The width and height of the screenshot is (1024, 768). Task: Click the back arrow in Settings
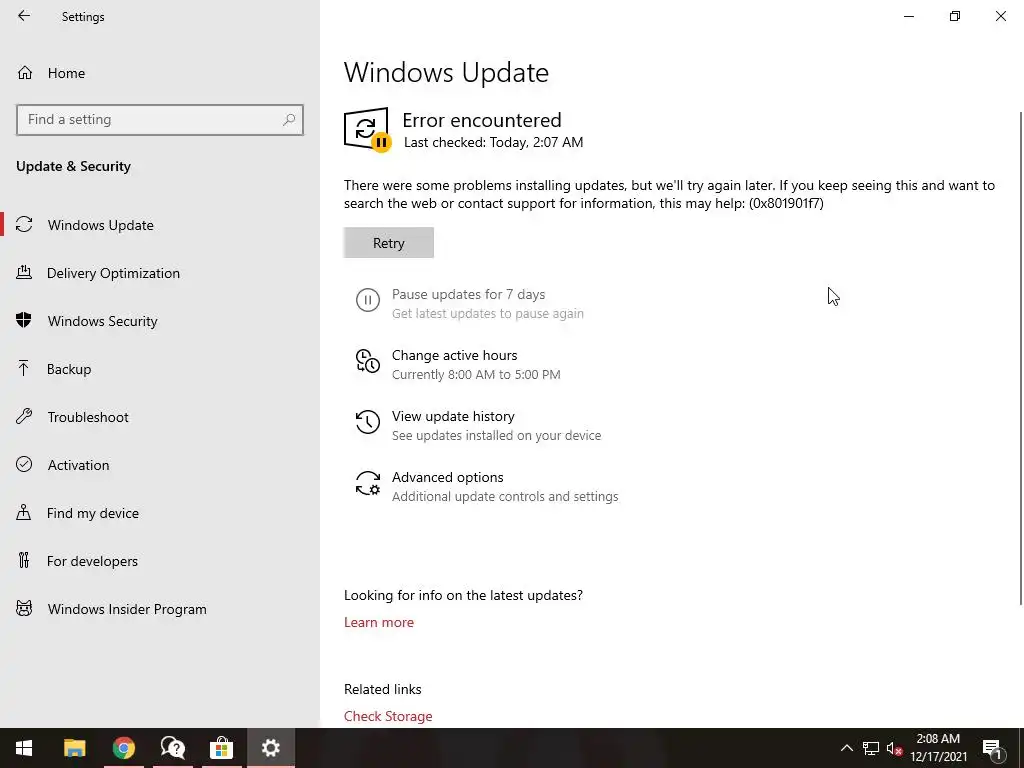(x=24, y=16)
